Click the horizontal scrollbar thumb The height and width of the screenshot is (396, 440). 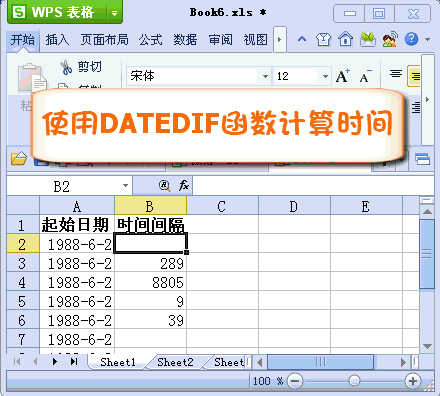(320, 362)
